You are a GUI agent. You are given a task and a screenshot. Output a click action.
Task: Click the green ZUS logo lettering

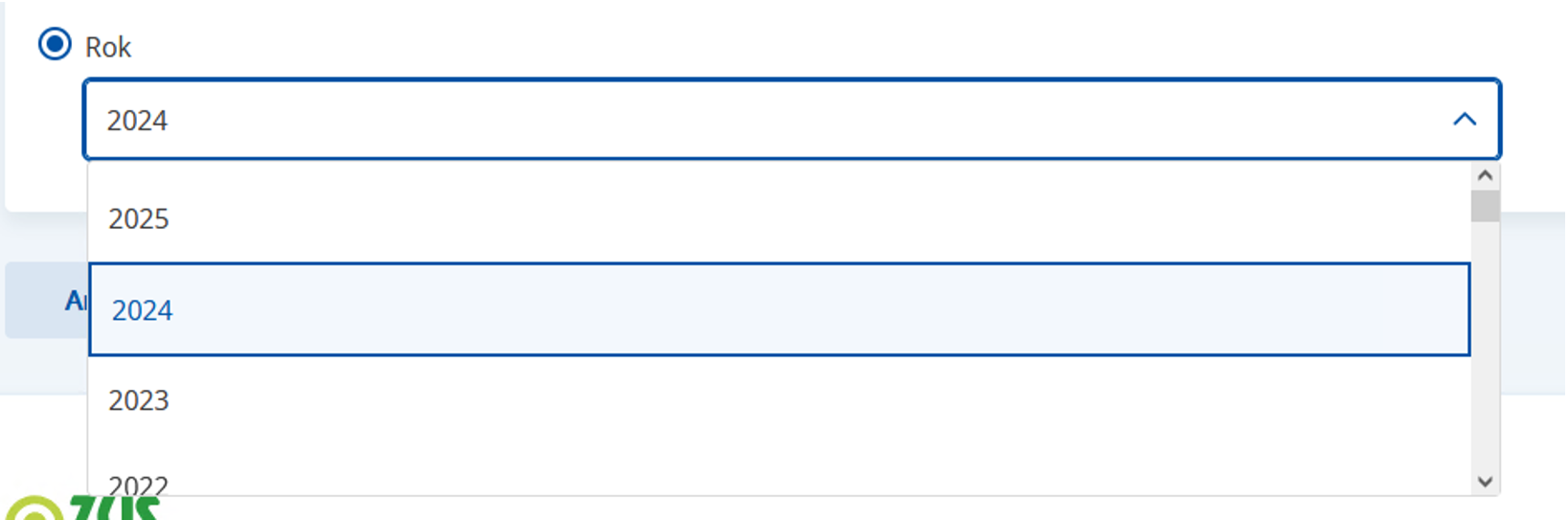coord(115,509)
